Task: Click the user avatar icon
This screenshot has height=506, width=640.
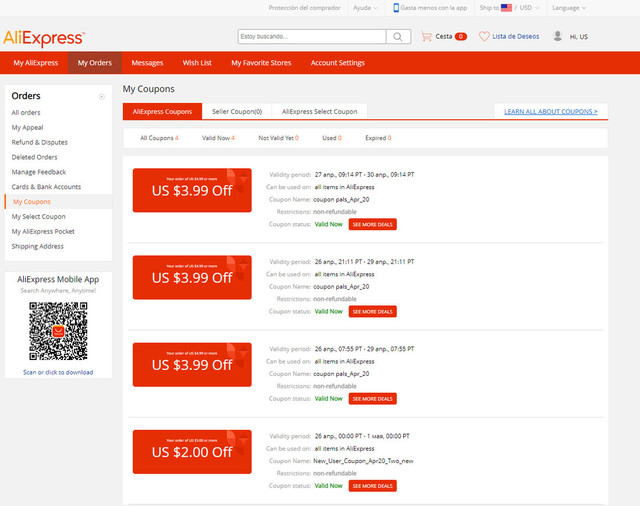Action: click(558, 36)
